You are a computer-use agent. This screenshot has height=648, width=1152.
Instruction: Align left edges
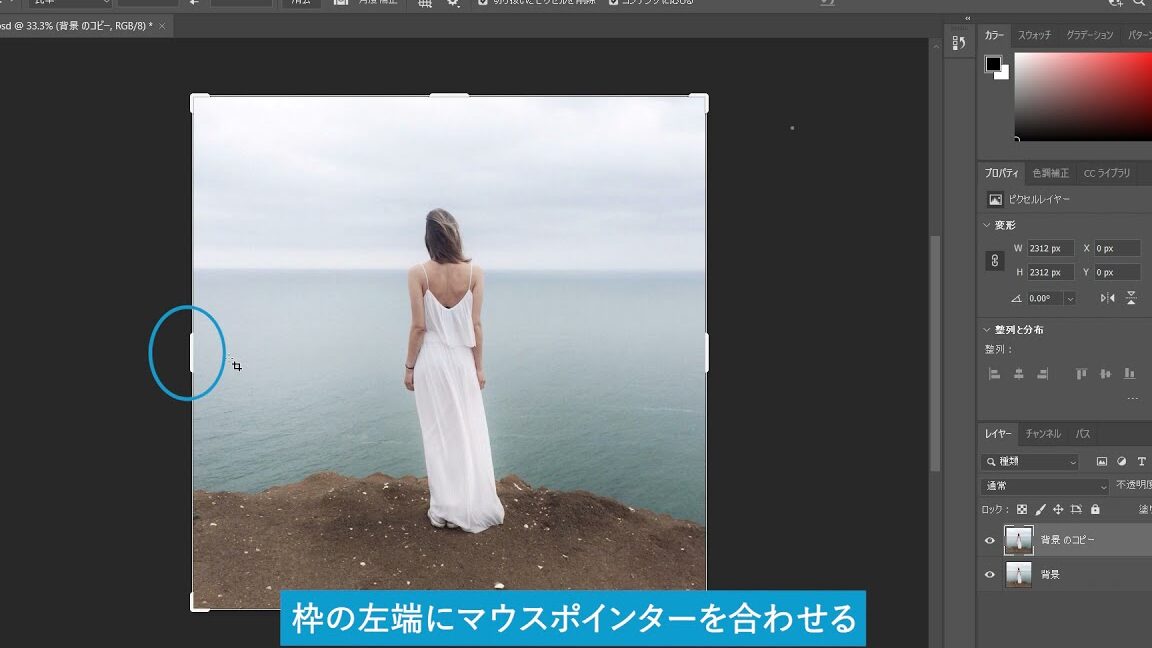994,374
